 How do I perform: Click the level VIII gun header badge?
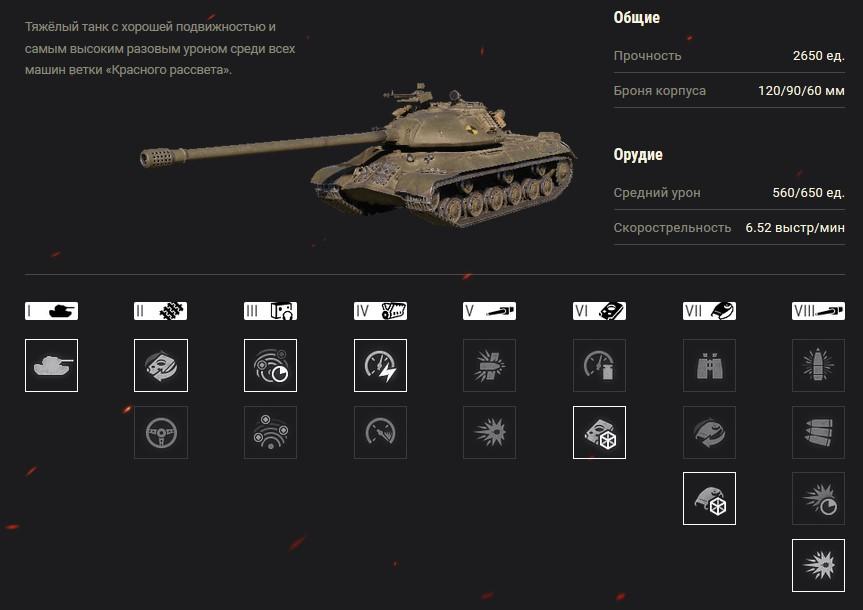(x=818, y=311)
